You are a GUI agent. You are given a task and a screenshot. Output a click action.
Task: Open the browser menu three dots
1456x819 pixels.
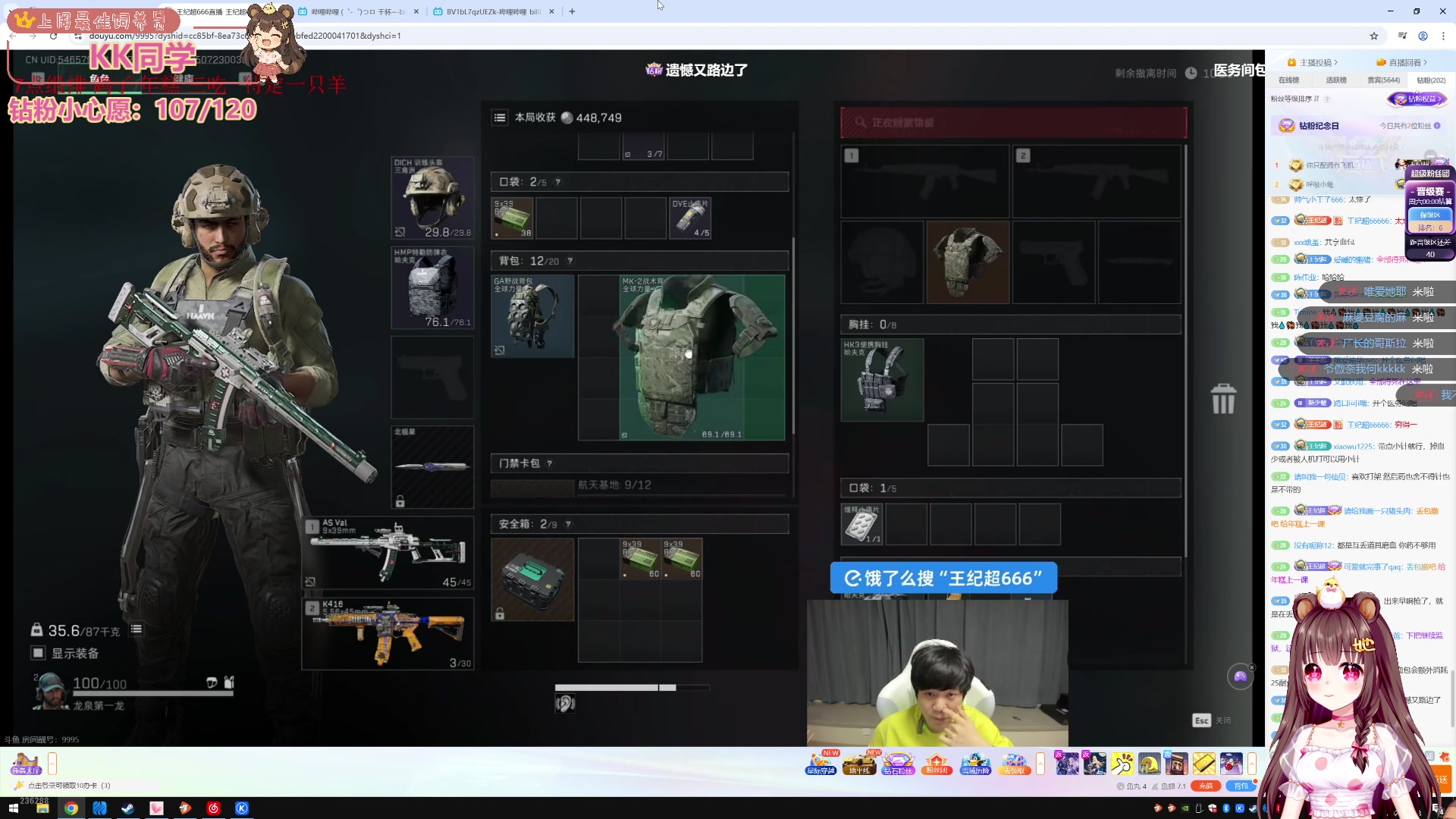pyautogui.click(x=1444, y=36)
